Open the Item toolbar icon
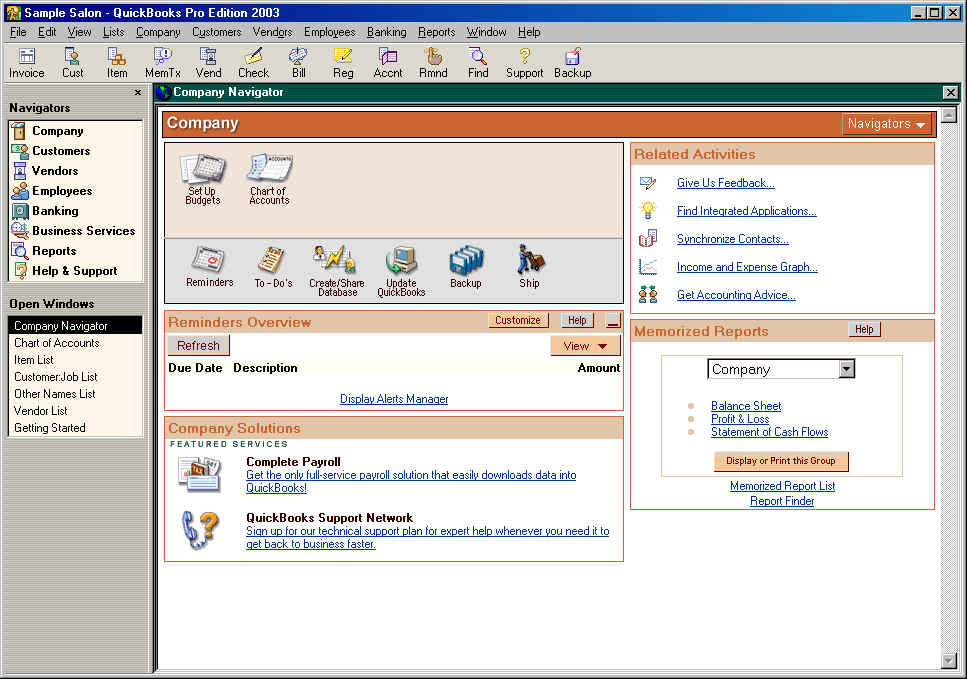Image resolution: width=967 pixels, height=679 pixels. click(x=117, y=63)
